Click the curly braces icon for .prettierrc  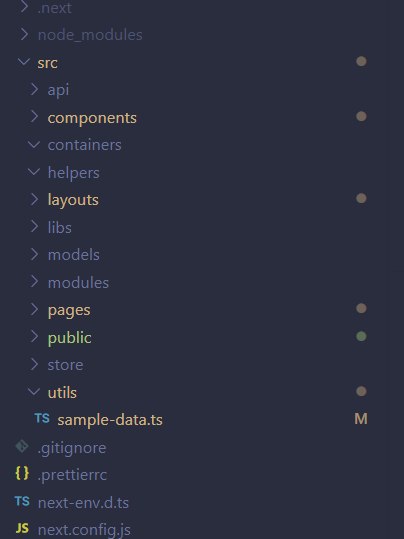(x=22, y=474)
